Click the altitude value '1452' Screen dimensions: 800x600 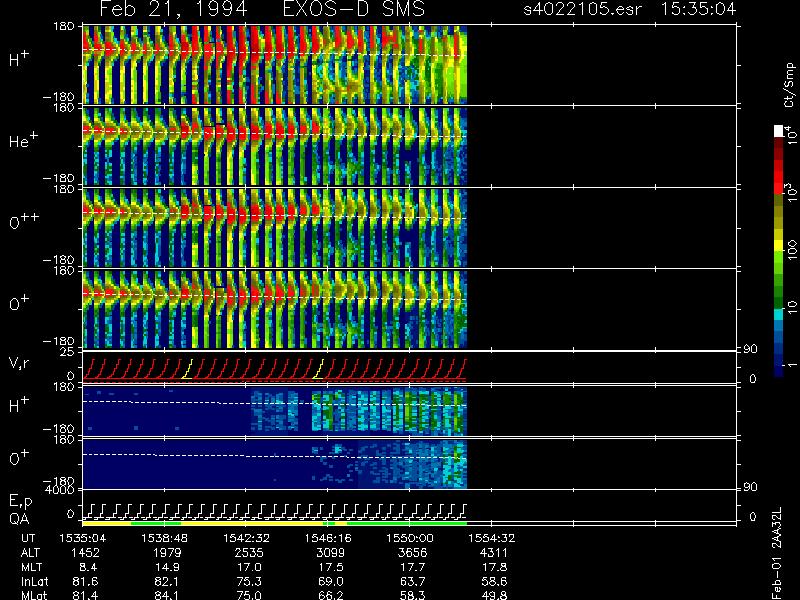tap(86, 553)
